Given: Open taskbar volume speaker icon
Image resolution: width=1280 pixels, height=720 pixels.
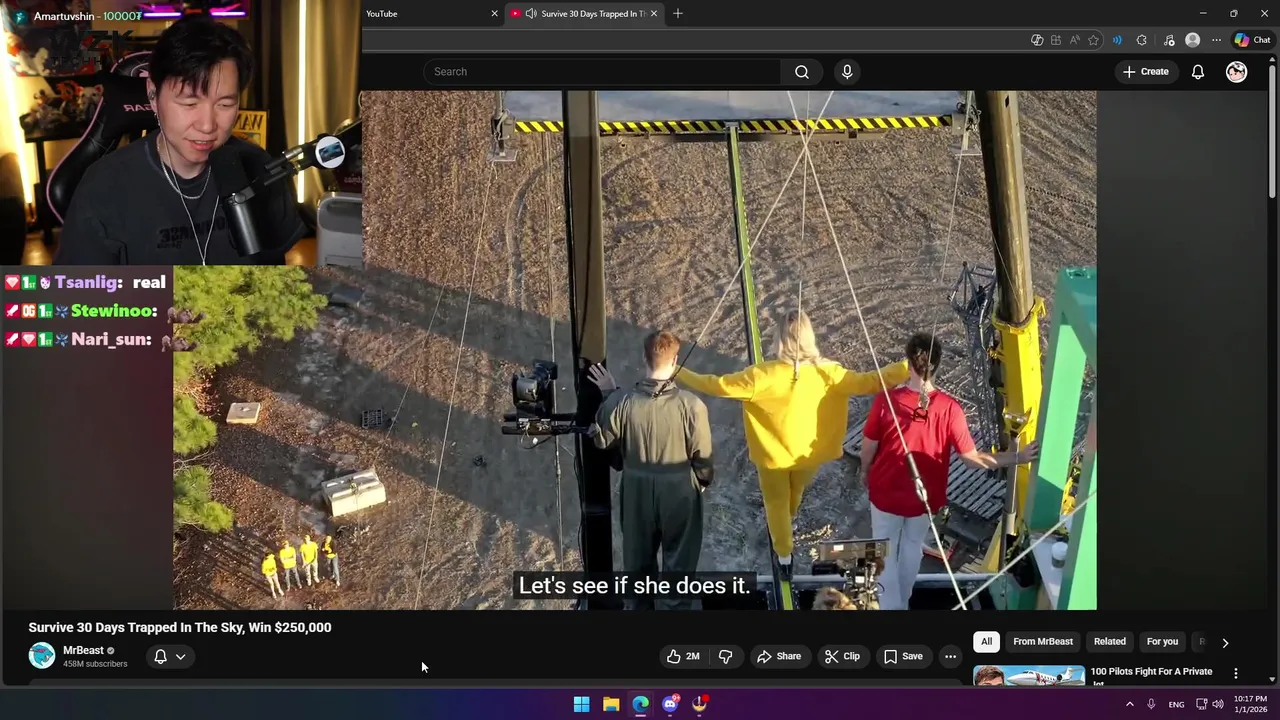Looking at the screenshot, I should (1218, 704).
